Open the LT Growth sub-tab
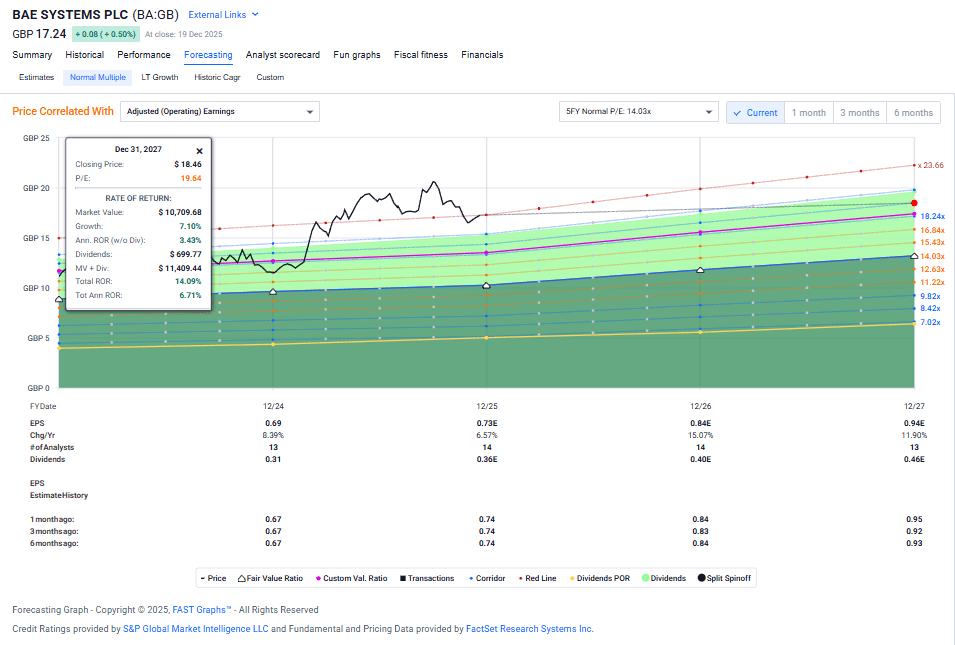Image resolution: width=955 pixels, height=645 pixels. [x=160, y=77]
